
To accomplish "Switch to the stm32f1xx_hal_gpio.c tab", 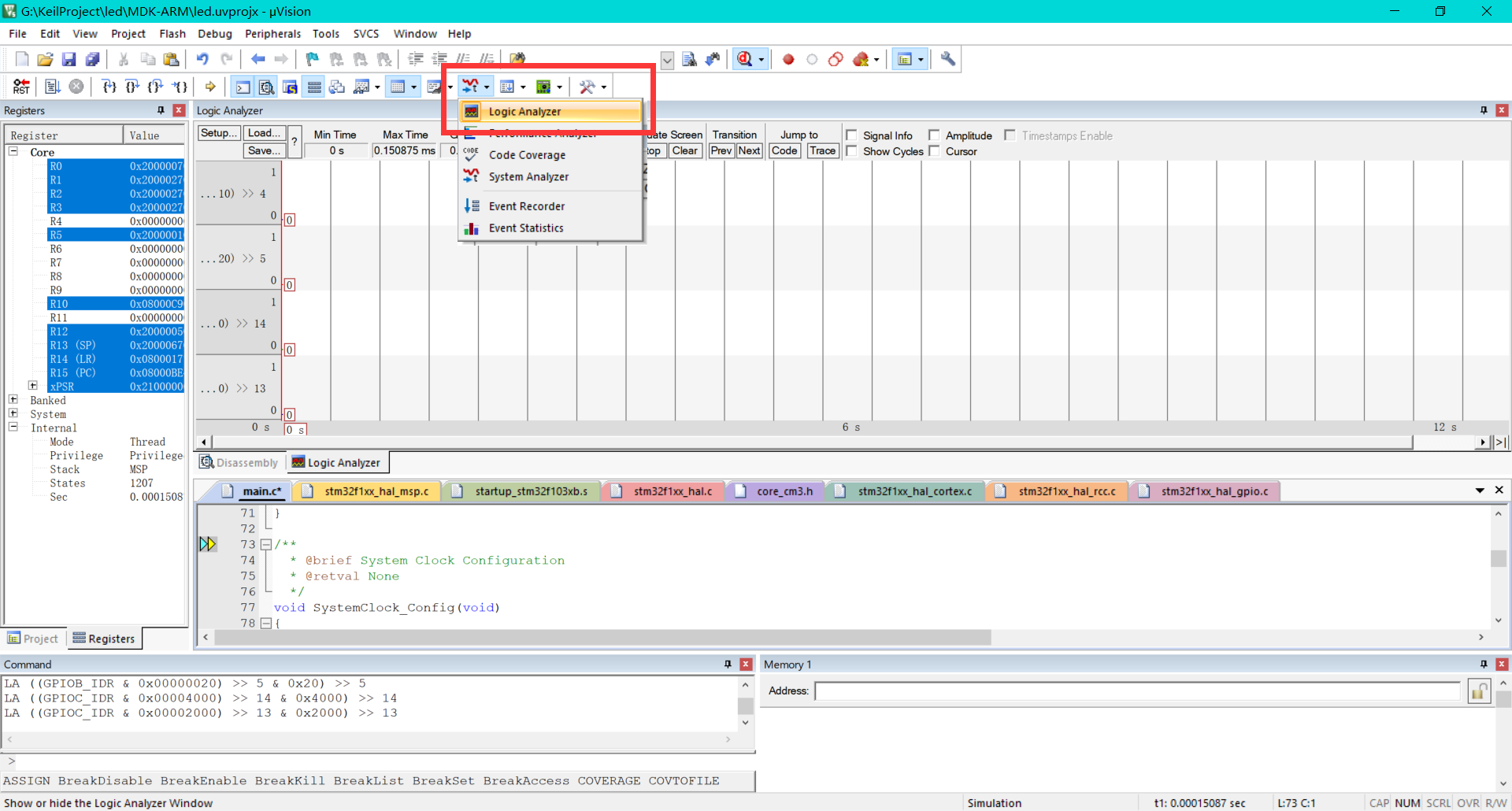I will coord(1205,491).
